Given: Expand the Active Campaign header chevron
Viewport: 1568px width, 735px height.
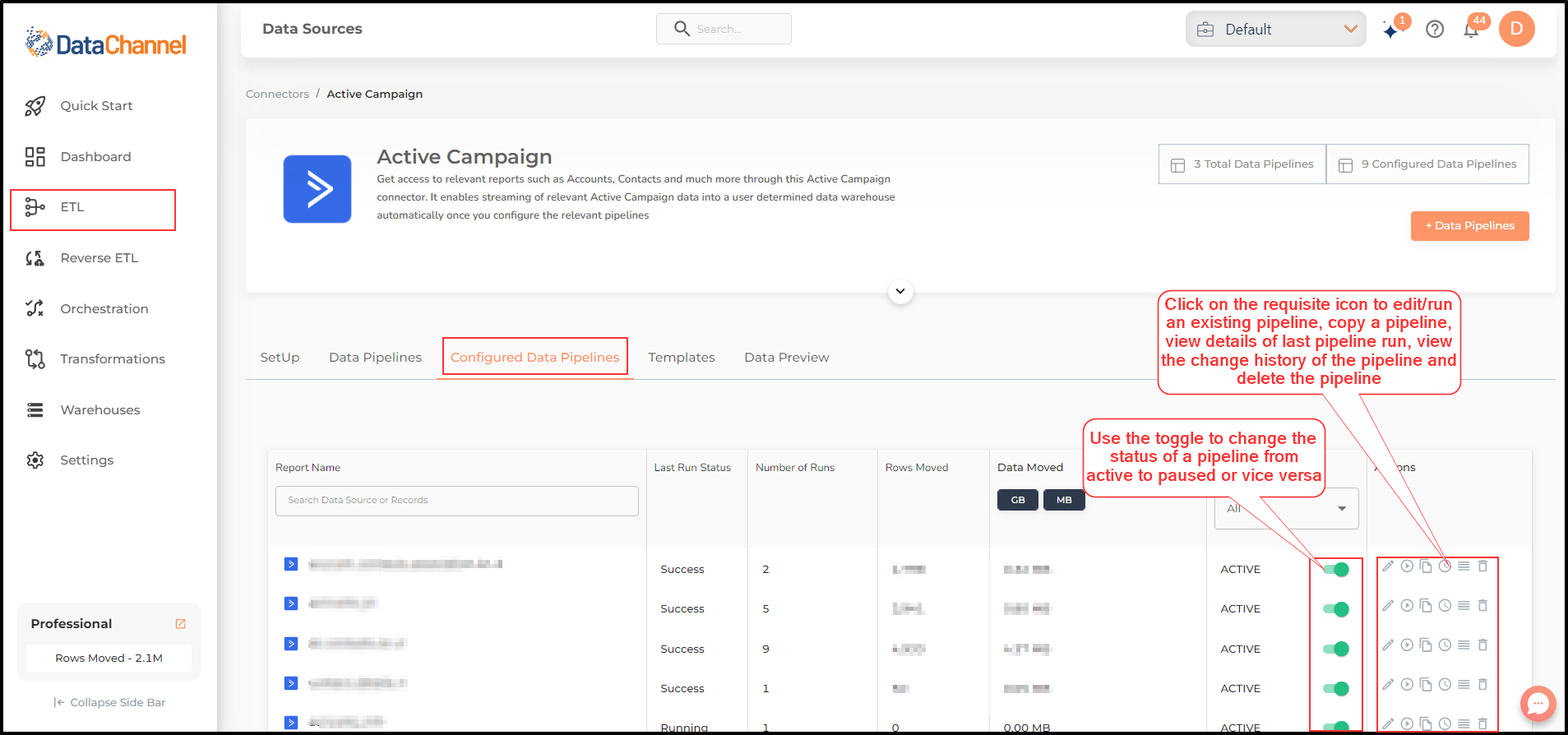Looking at the screenshot, I should [x=900, y=291].
